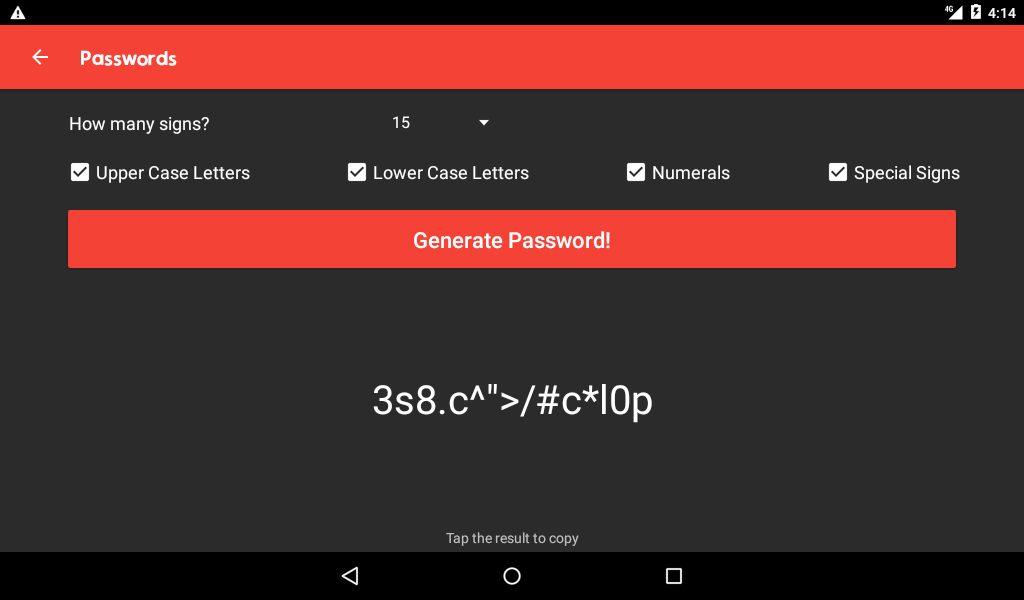Tap the How many signs? label

coord(139,124)
